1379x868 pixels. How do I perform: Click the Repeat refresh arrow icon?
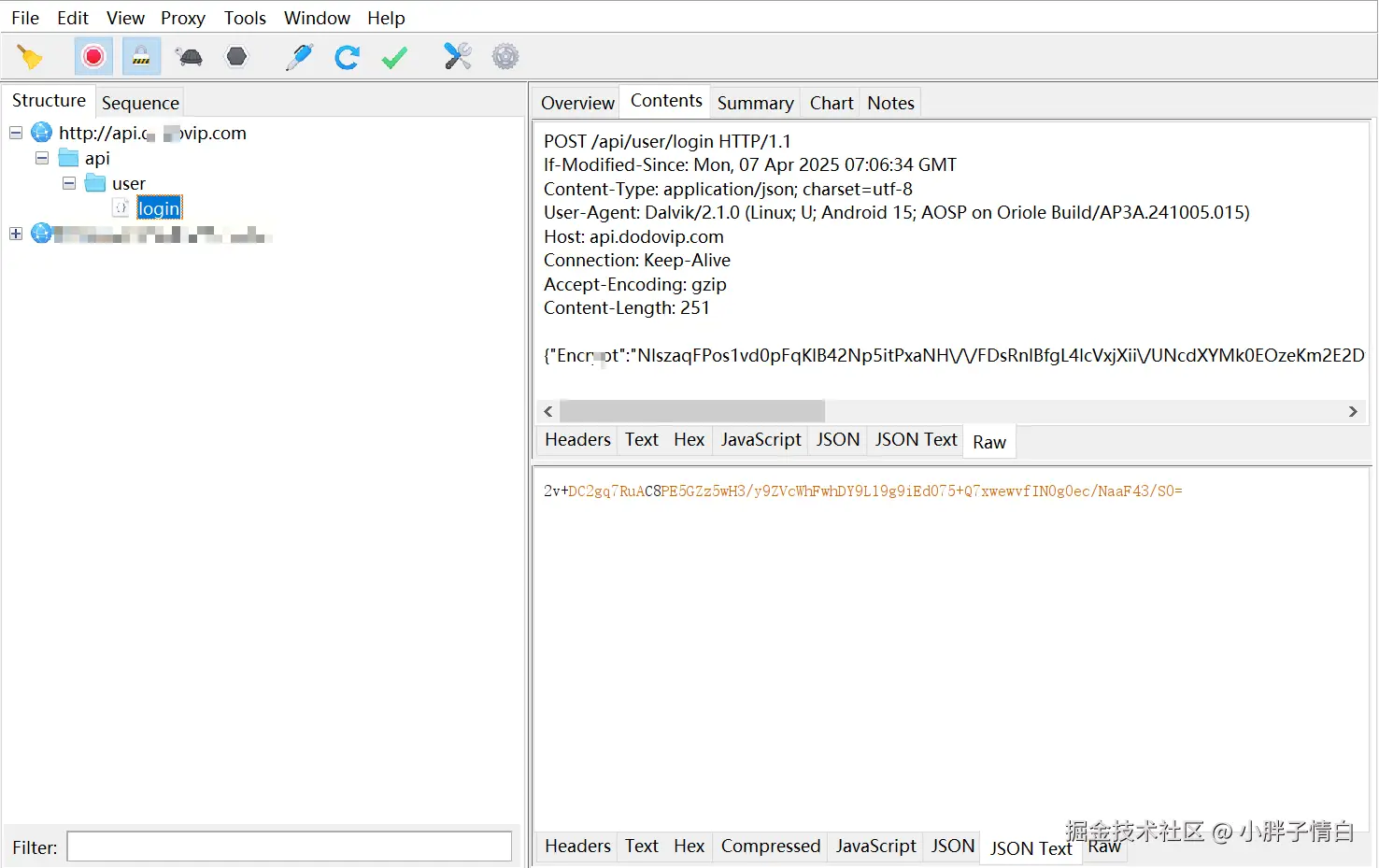[x=347, y=57]
